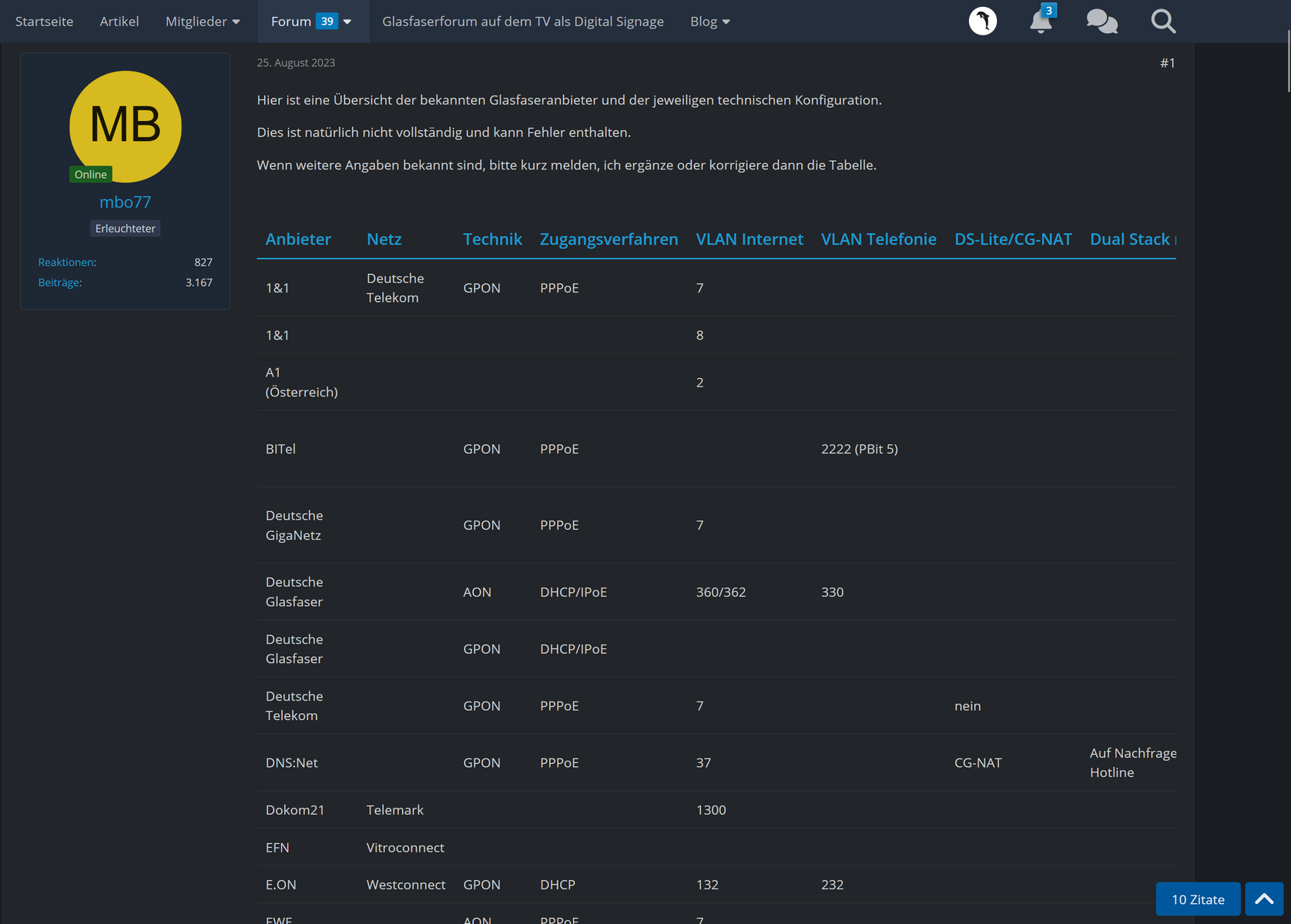1291x924 pixels.
Task: Open the Artikel menu item
Action: (119, 22)
